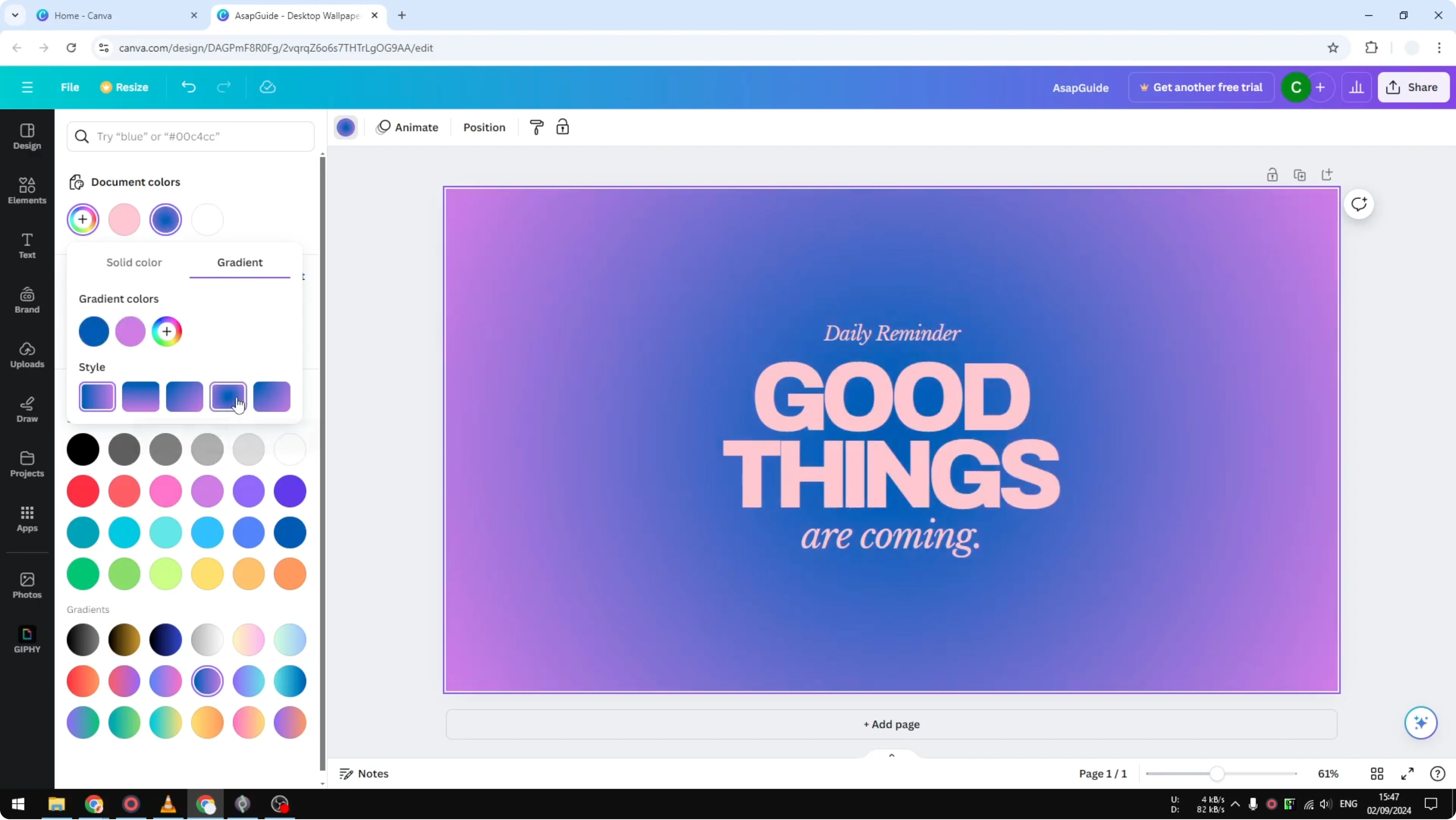
Task: Select the Draw tool
Action: [27, 410]
